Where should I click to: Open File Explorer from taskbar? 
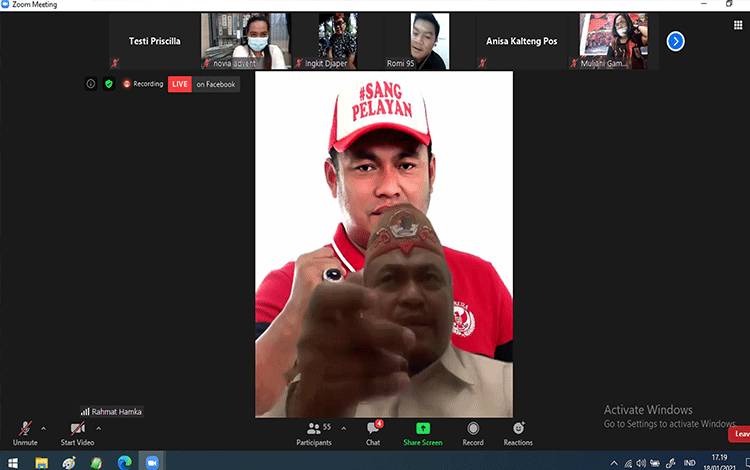tap(42, 463)
